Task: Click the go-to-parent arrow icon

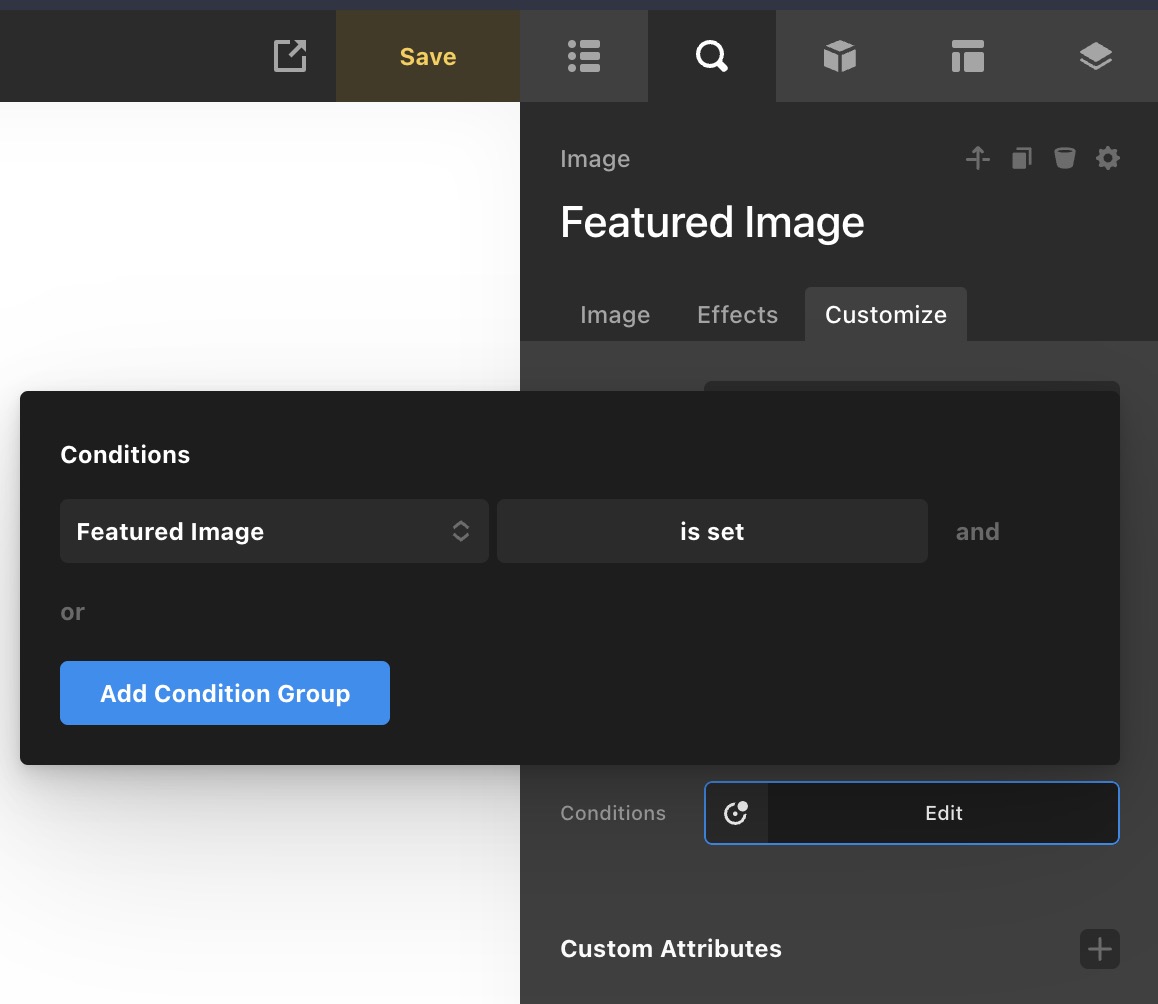Action: 977,158
